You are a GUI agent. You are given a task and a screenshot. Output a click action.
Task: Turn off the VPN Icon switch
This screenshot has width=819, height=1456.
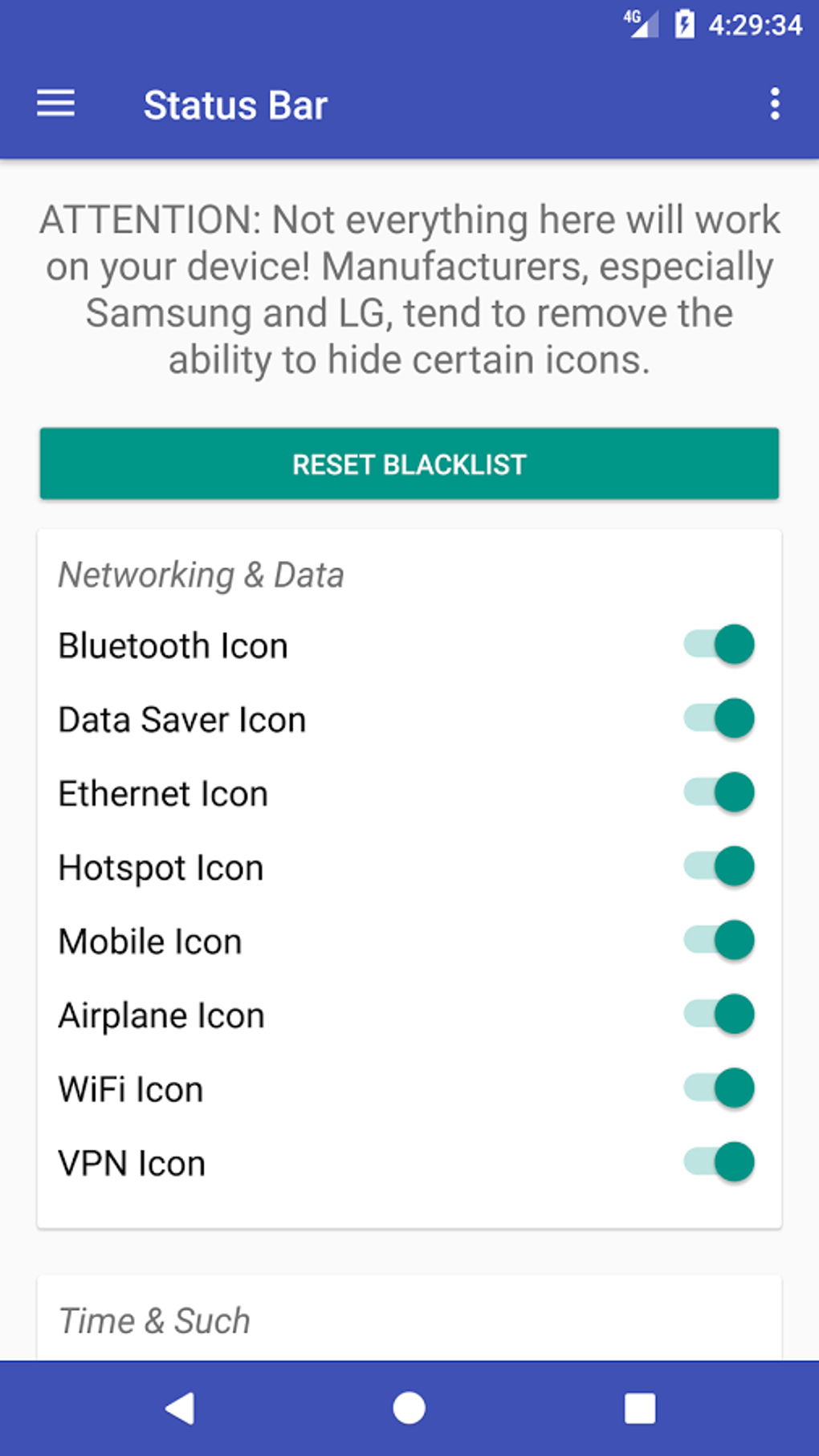[x=719, y=1162]
